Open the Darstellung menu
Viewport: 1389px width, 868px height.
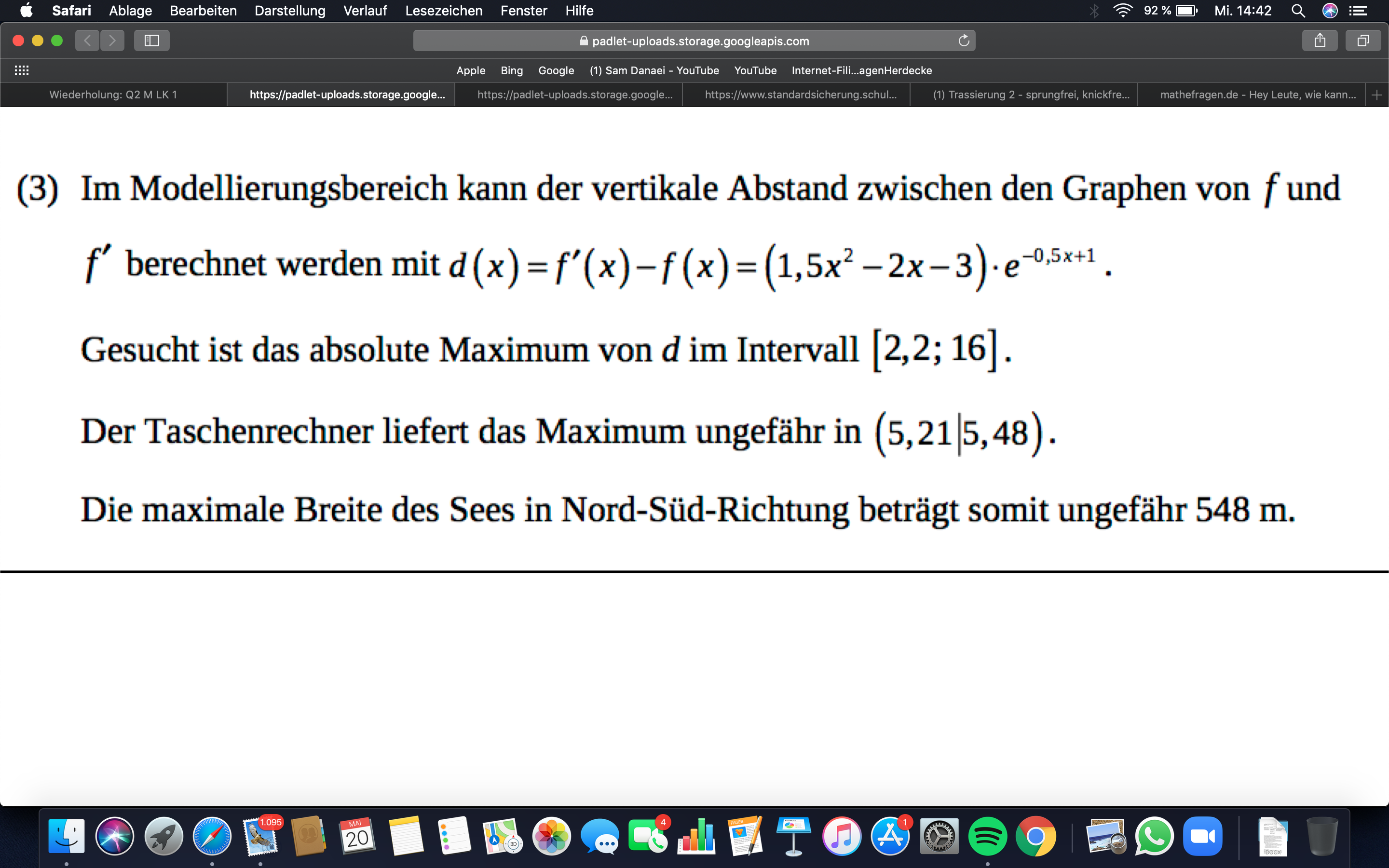point(290,10)
